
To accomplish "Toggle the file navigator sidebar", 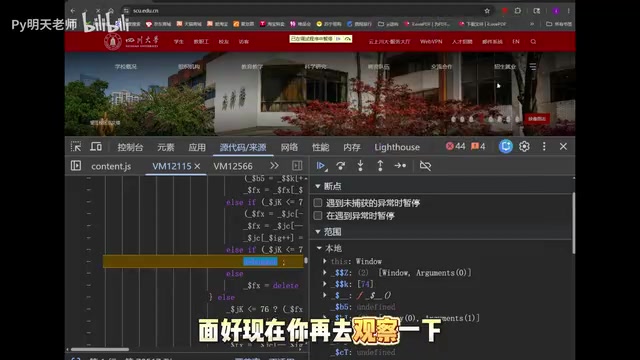I will click(x=76, y=166).
